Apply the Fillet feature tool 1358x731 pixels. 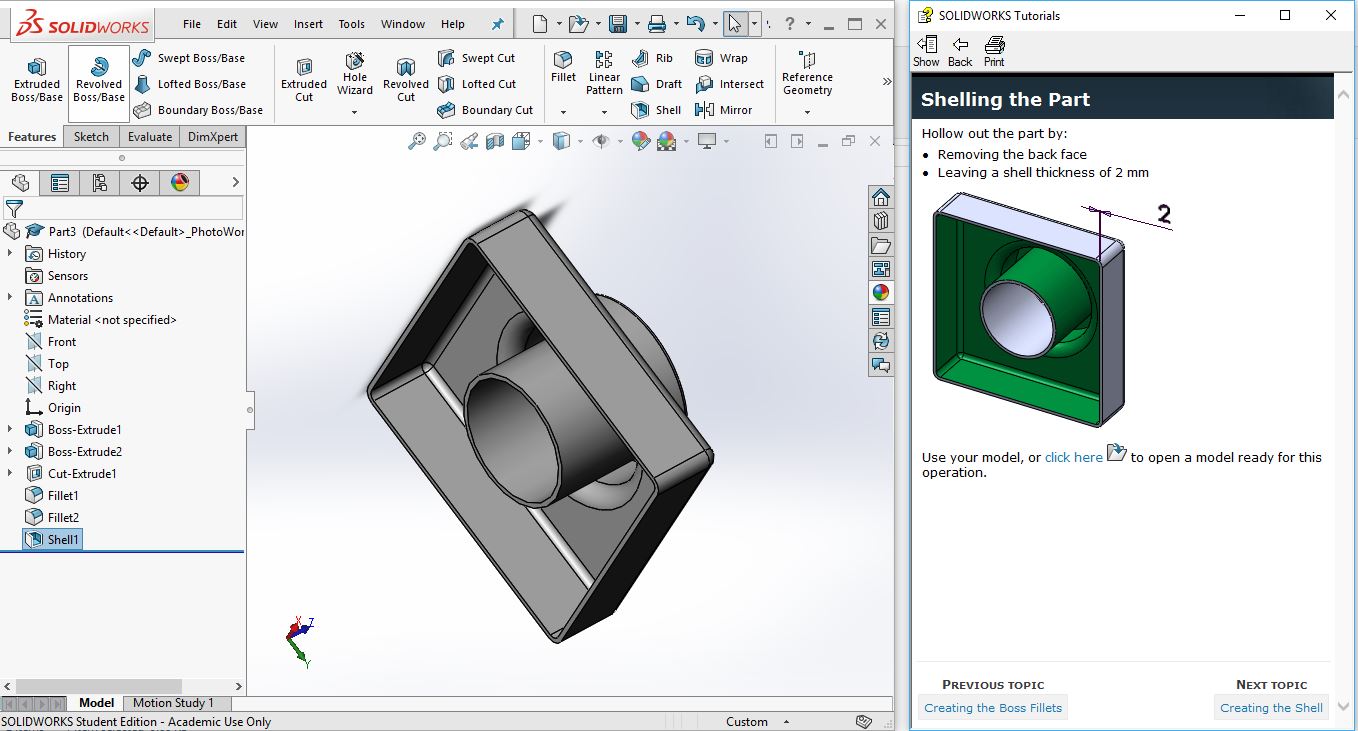(x=563, y=68)
